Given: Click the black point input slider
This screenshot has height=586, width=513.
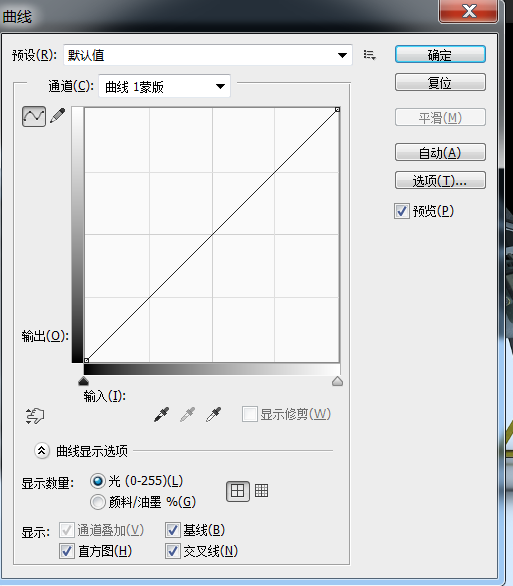Looking at the screenshot, I should pos(83,381).
